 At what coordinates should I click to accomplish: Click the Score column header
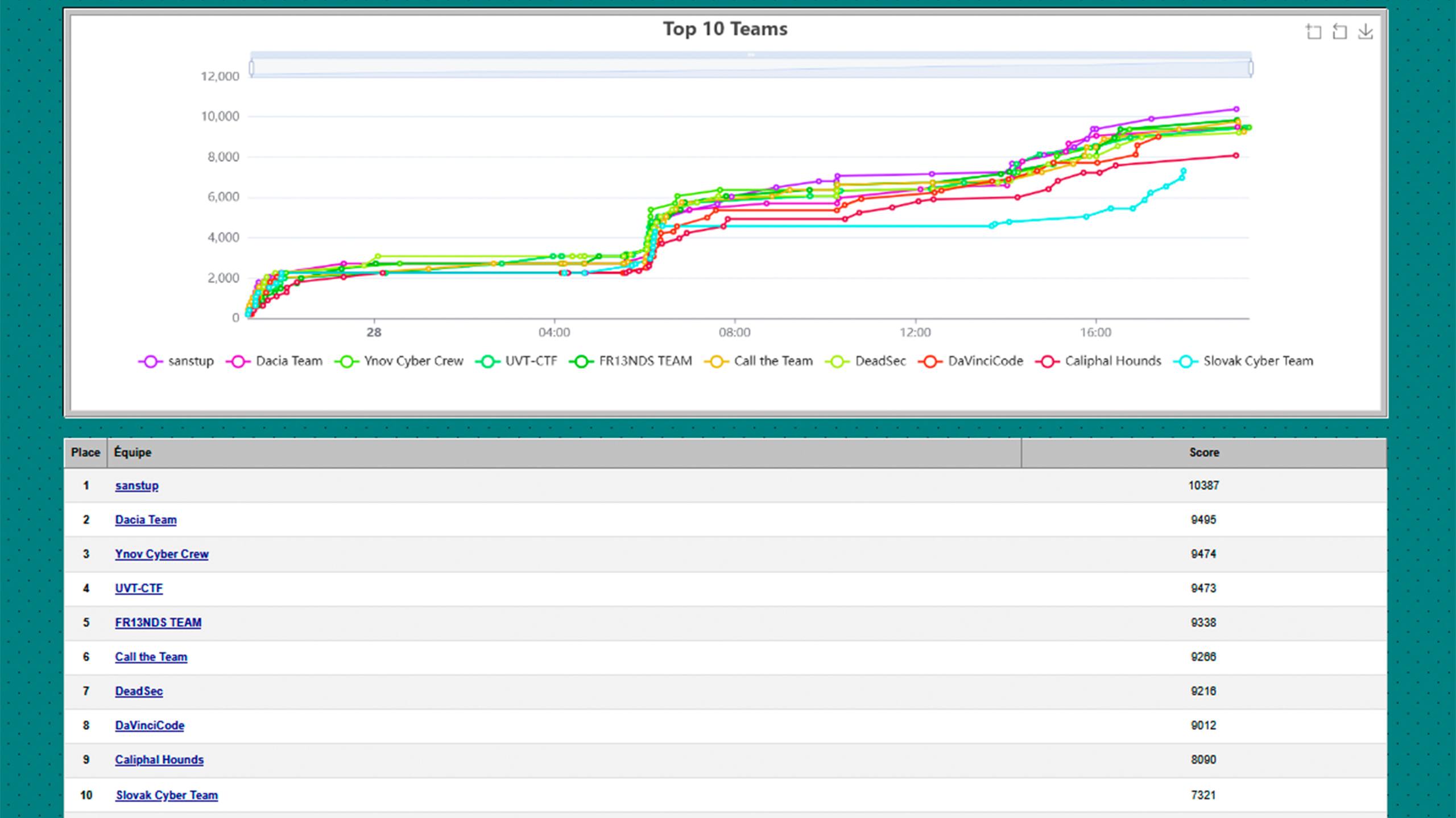click(1203, 452)
